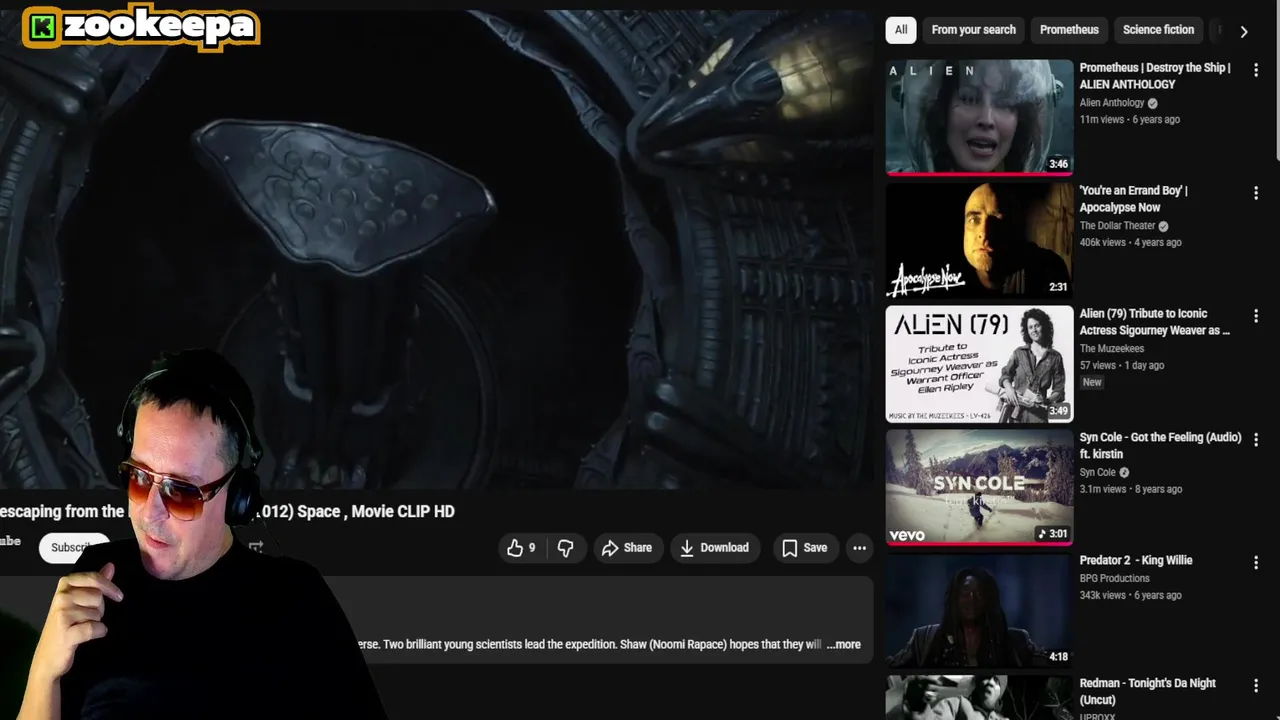Visit Syn Cole channel
The image size is (1280, 720).
tap(1097, 472)
